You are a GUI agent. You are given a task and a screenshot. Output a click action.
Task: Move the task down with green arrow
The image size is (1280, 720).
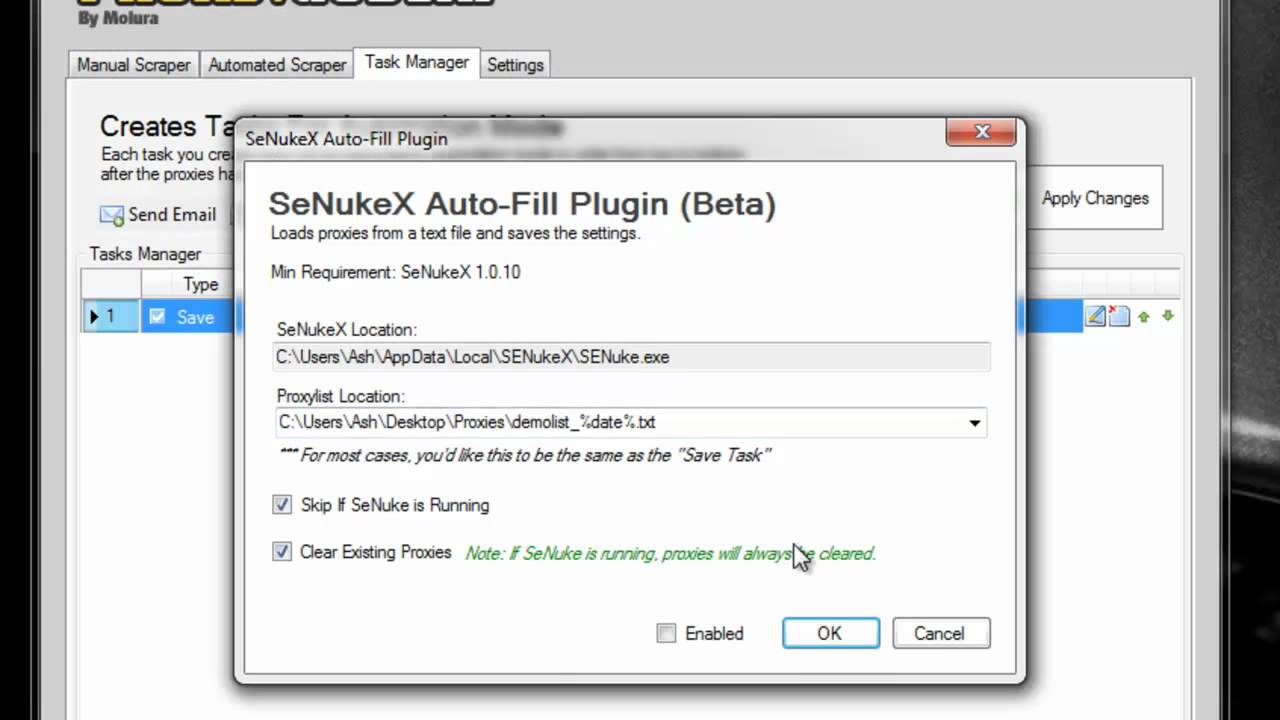1167,317
